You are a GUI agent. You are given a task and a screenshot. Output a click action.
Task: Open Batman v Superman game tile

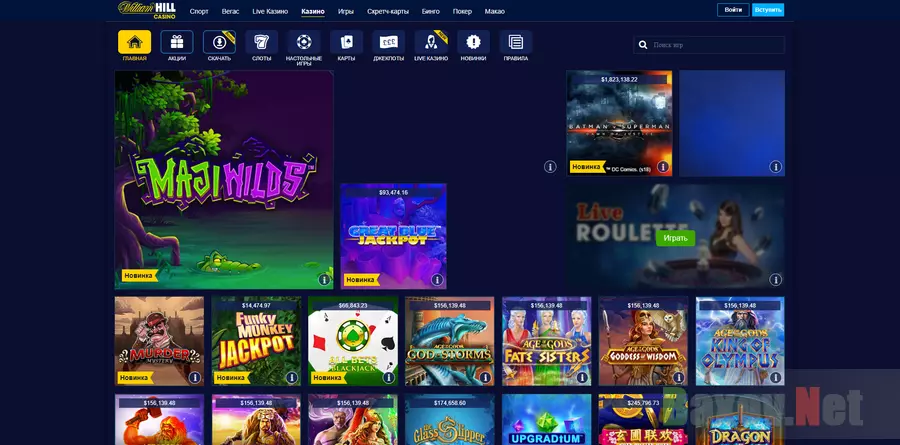[x=619, y=123]
